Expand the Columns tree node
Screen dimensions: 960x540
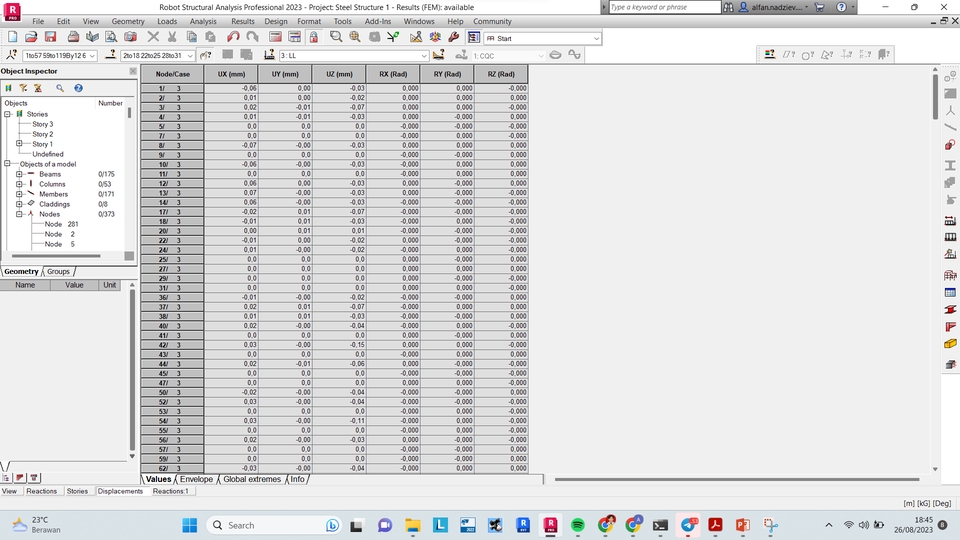coord(19,184)
